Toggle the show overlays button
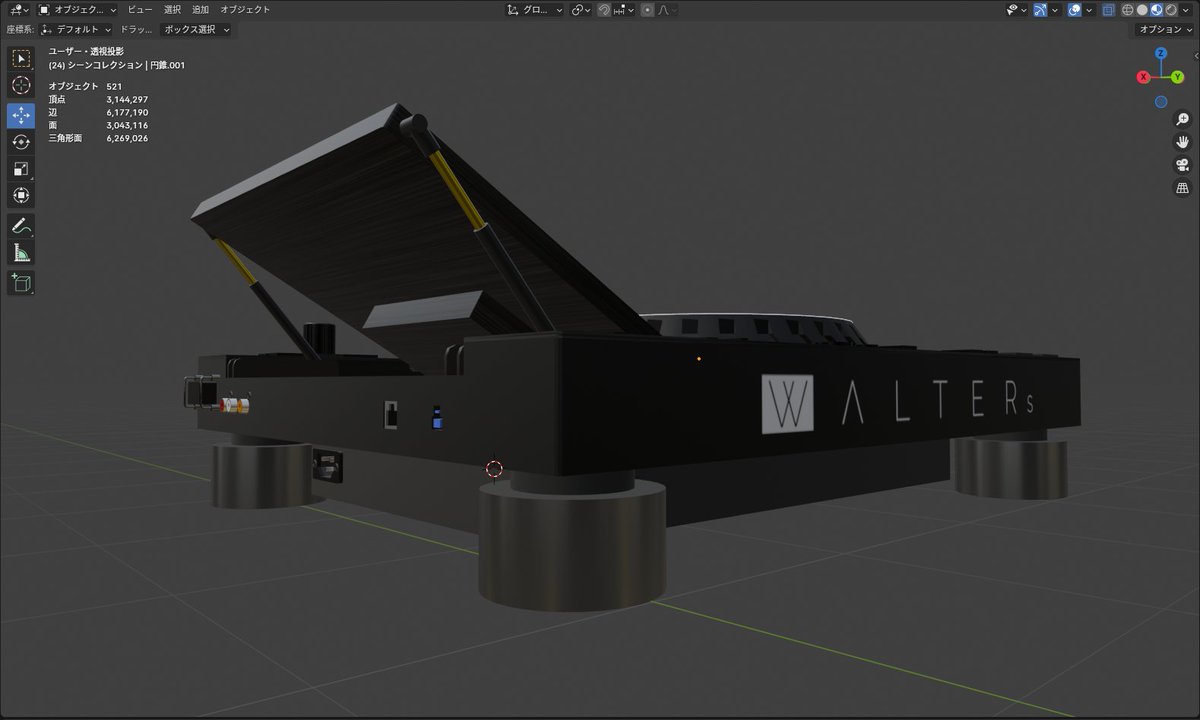This screenshot has height=720, width=1200. (1074, 9)
